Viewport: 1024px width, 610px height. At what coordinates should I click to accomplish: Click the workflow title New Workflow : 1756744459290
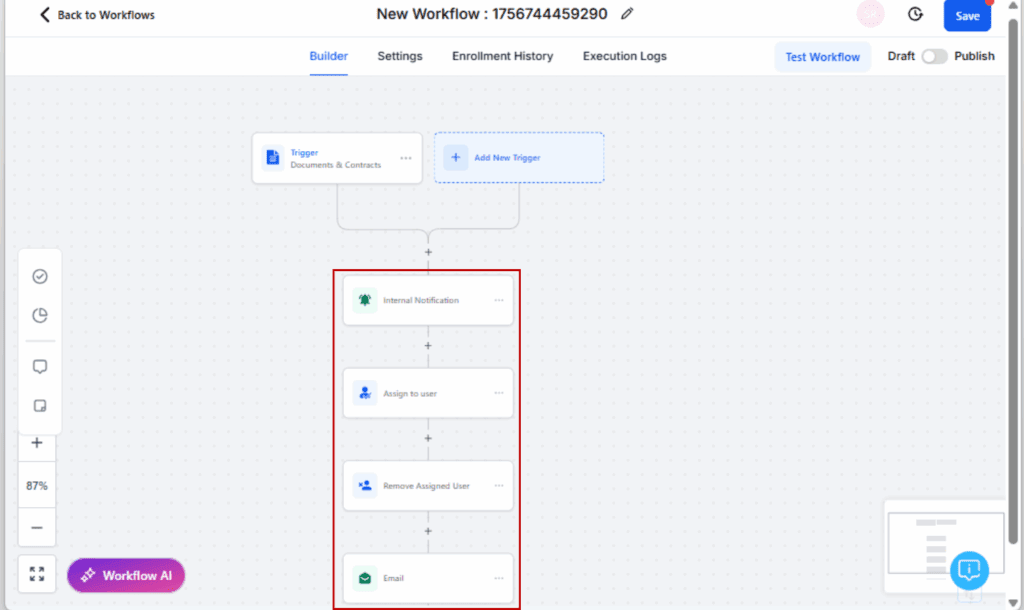(492, 14)
